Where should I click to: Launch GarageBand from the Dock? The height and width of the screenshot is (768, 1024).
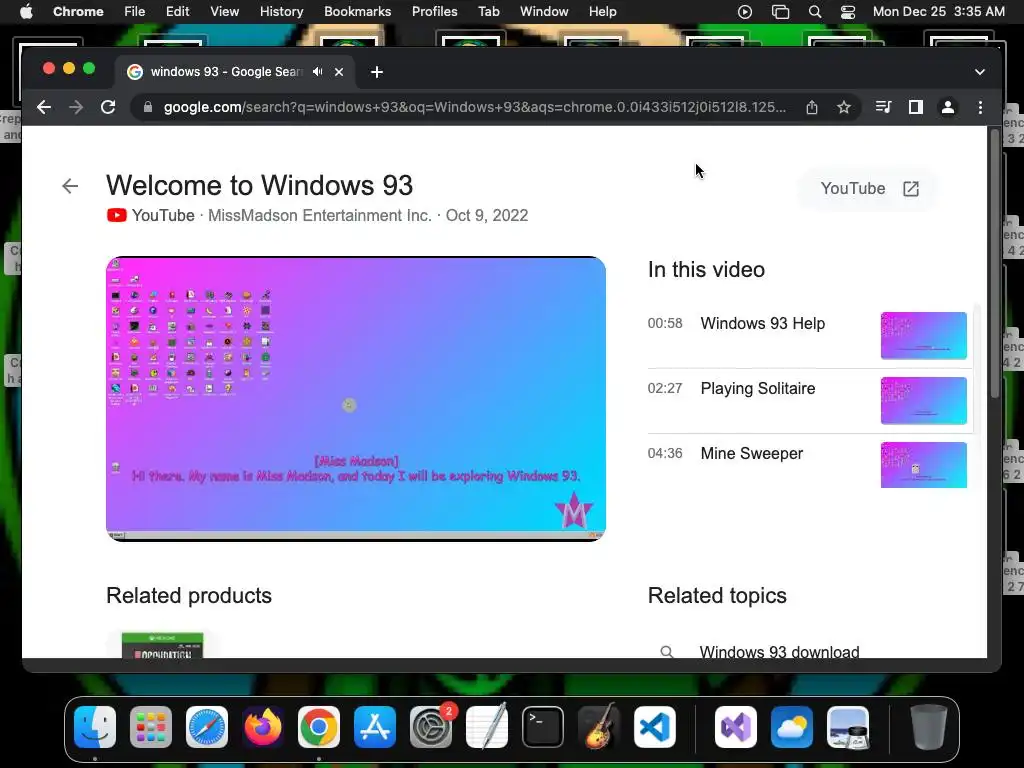click(599, 727)
